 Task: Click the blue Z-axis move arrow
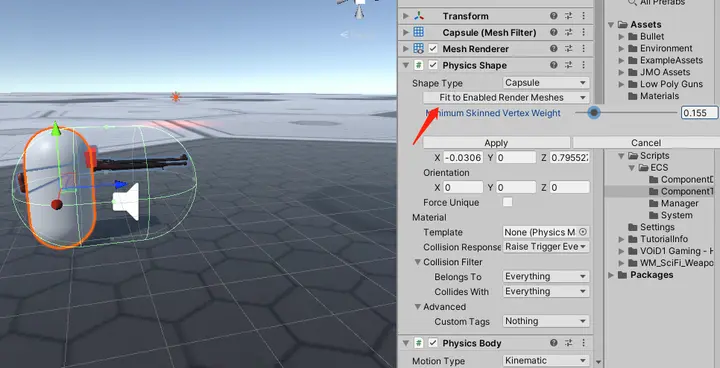[x=120, y=184]
